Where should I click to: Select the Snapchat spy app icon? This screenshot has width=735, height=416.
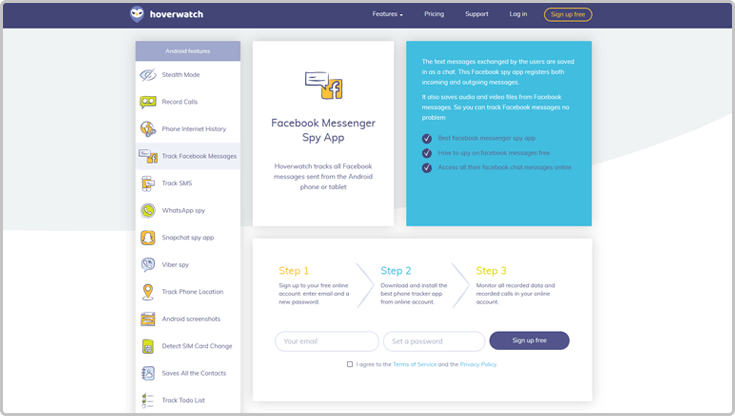(147, 238)
